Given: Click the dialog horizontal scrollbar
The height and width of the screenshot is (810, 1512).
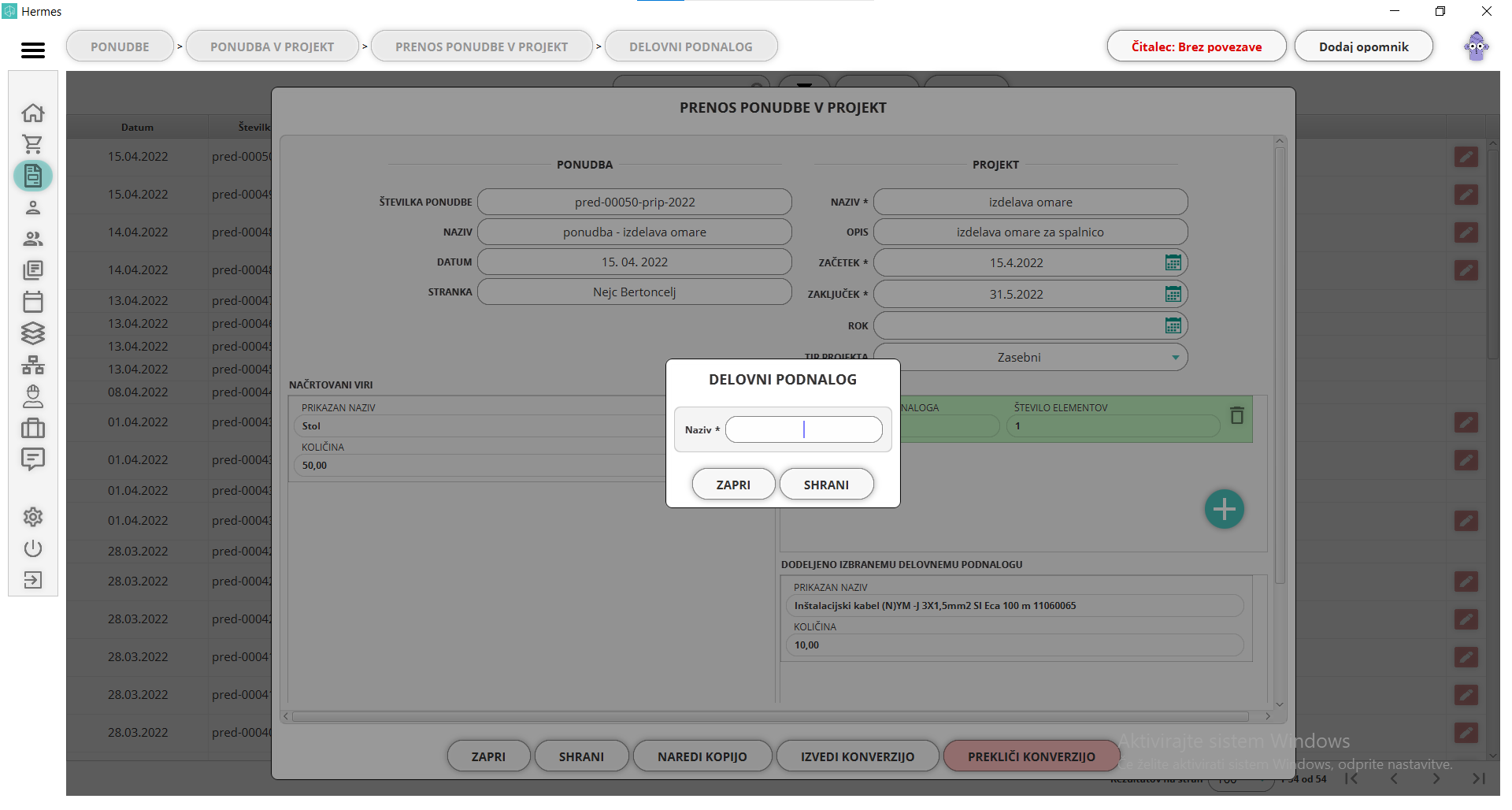Looking at the screenshot, I should click(x=770, y=716).
